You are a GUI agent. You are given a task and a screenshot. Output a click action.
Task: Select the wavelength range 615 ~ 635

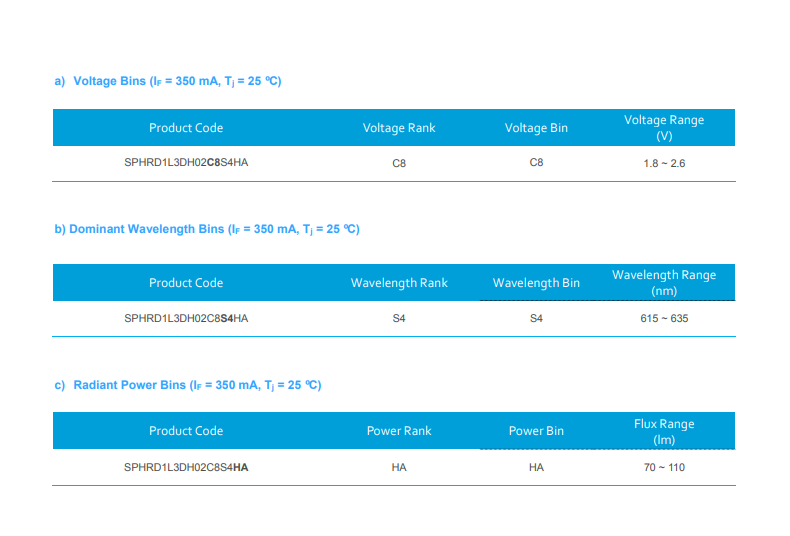(664, 318)
